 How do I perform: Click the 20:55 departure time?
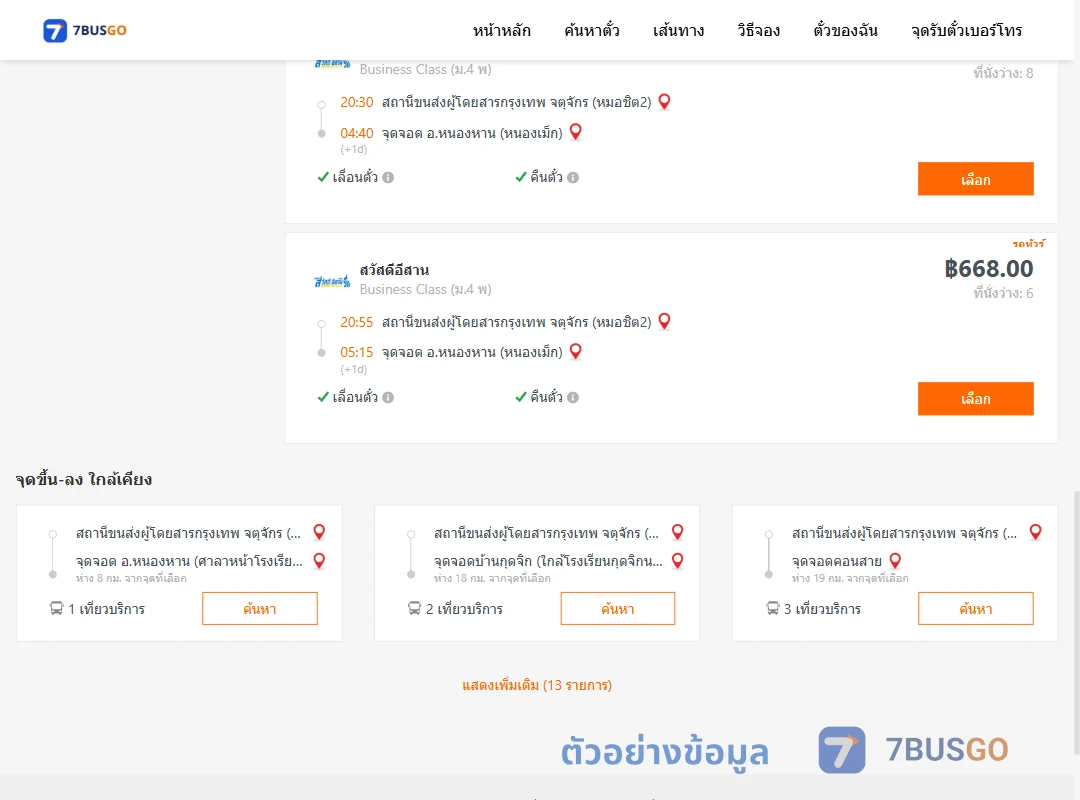click(356, 322)
